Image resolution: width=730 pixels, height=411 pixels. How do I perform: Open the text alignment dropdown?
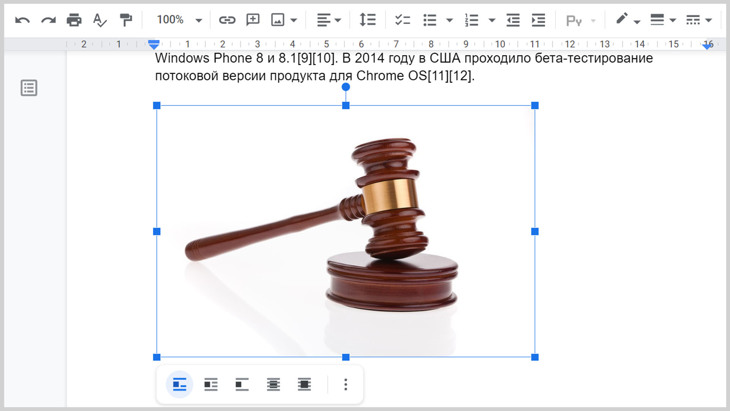point(329,20)
